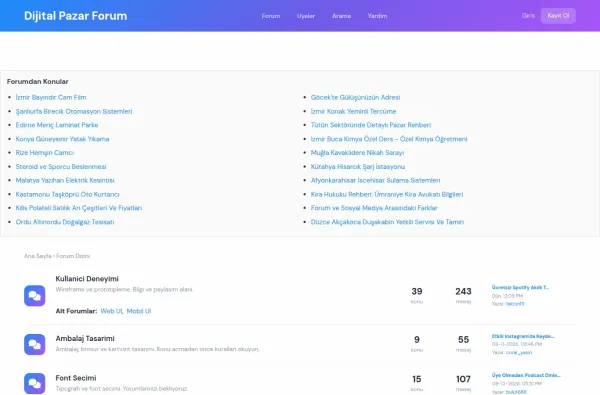600x395 pixels.
Task: Click the Forum Dizini breadcrumb
Action: pos(73,256)
